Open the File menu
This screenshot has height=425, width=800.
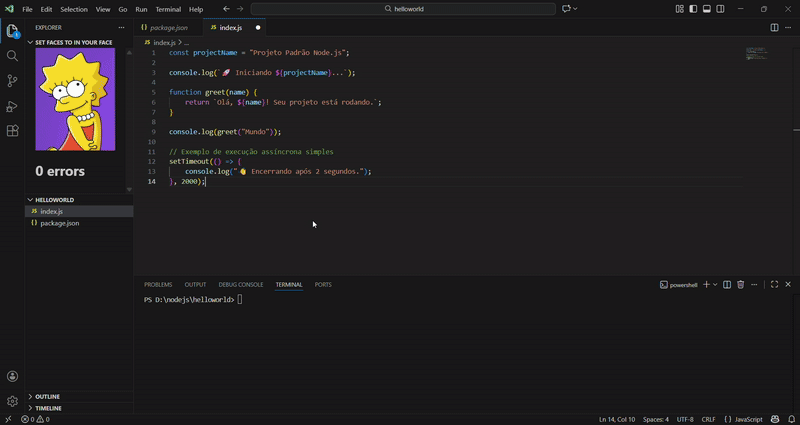(x=27, y=9)
